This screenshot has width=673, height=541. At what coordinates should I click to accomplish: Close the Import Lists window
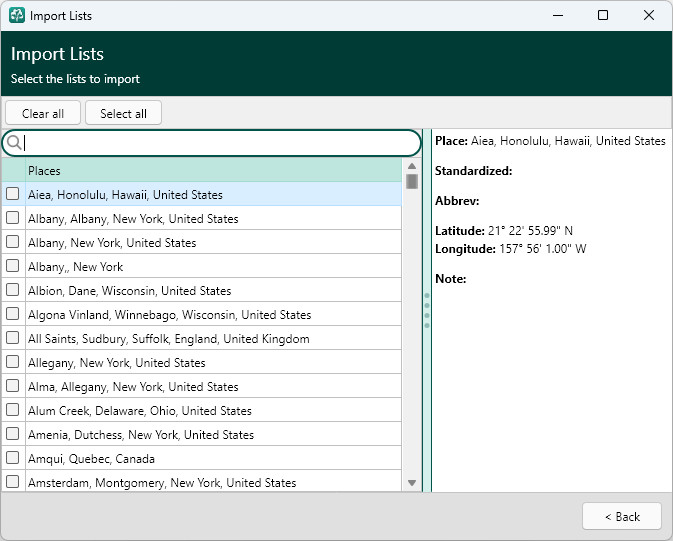[x=649, y=15]
